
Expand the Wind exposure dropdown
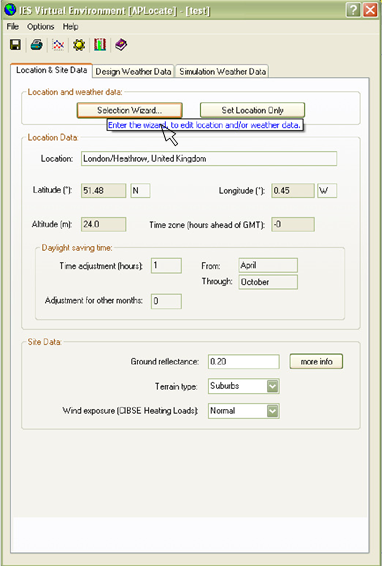click(272, 411)
